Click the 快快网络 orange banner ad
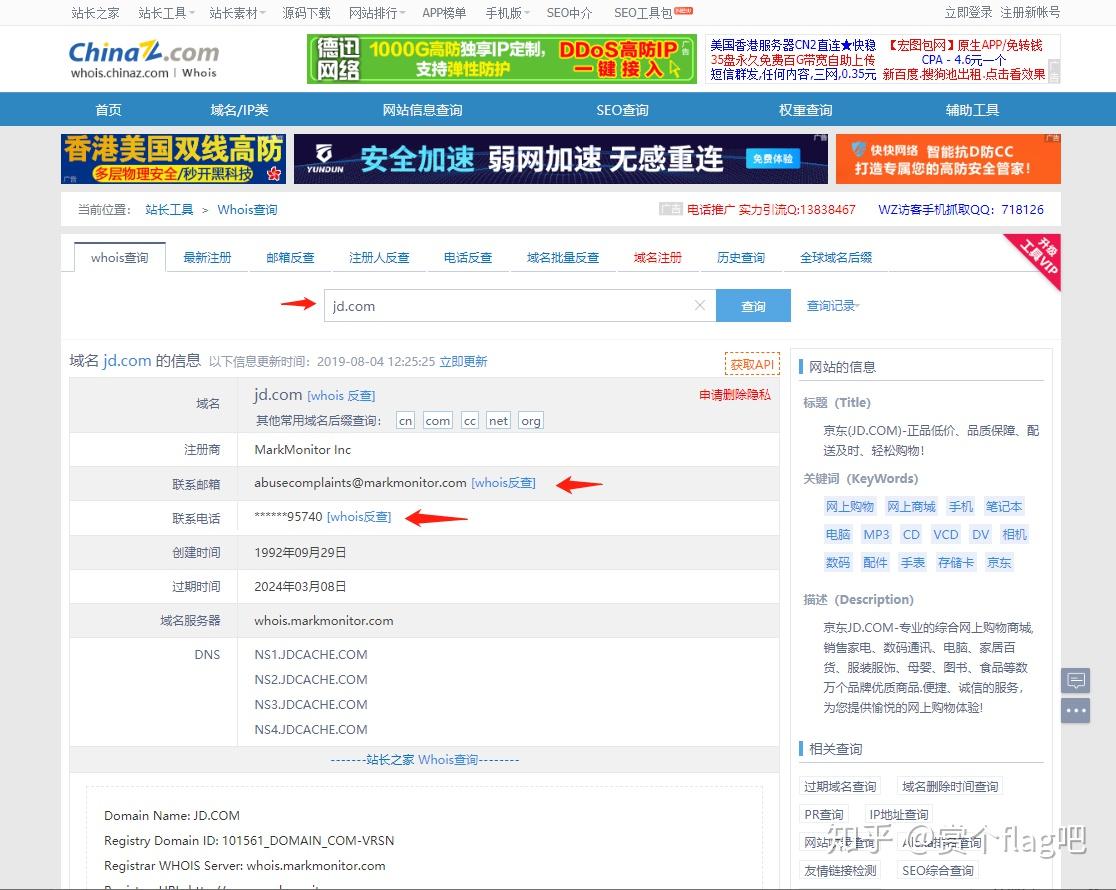This screenshot has width=1116, height=890. 948,159
